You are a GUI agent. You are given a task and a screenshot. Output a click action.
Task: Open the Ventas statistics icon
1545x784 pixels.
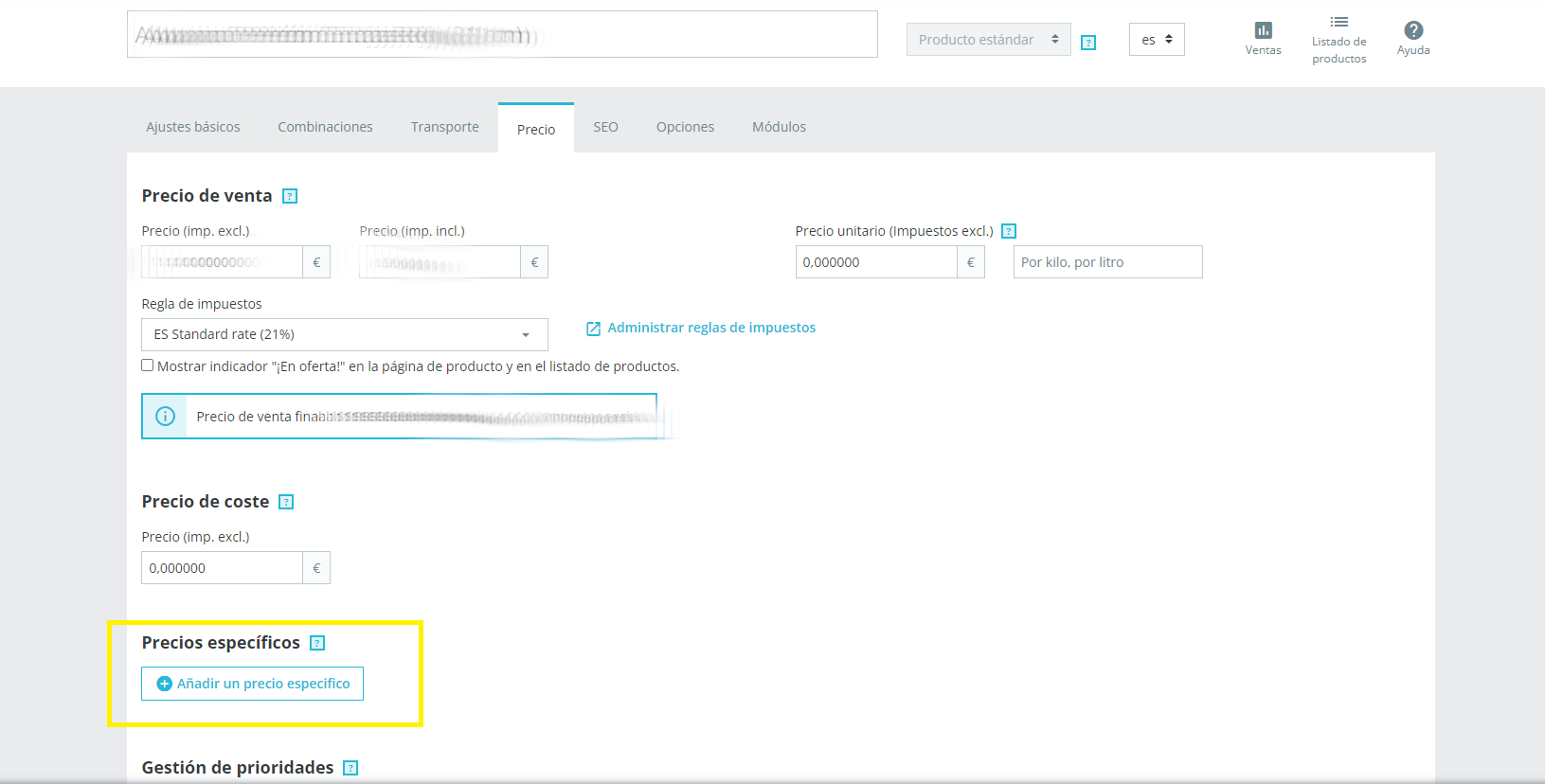[1263, 31]
